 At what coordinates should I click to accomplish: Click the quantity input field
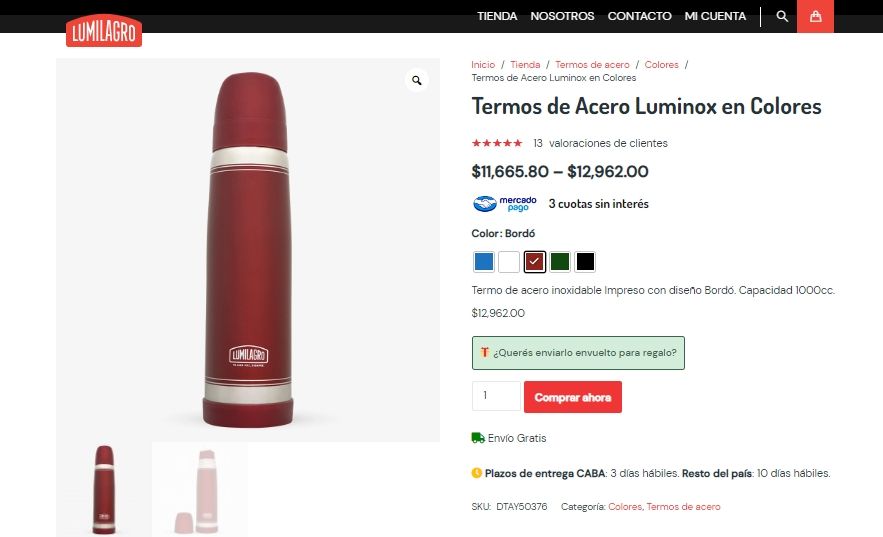click(497, 396)
